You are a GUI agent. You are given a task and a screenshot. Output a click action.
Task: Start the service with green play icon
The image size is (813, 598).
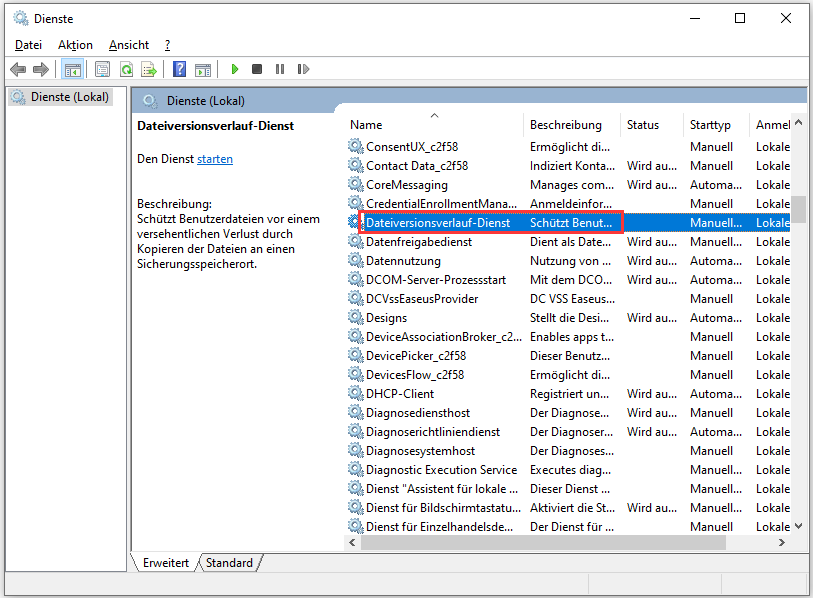pyautogui.click(x=235, y=69)
